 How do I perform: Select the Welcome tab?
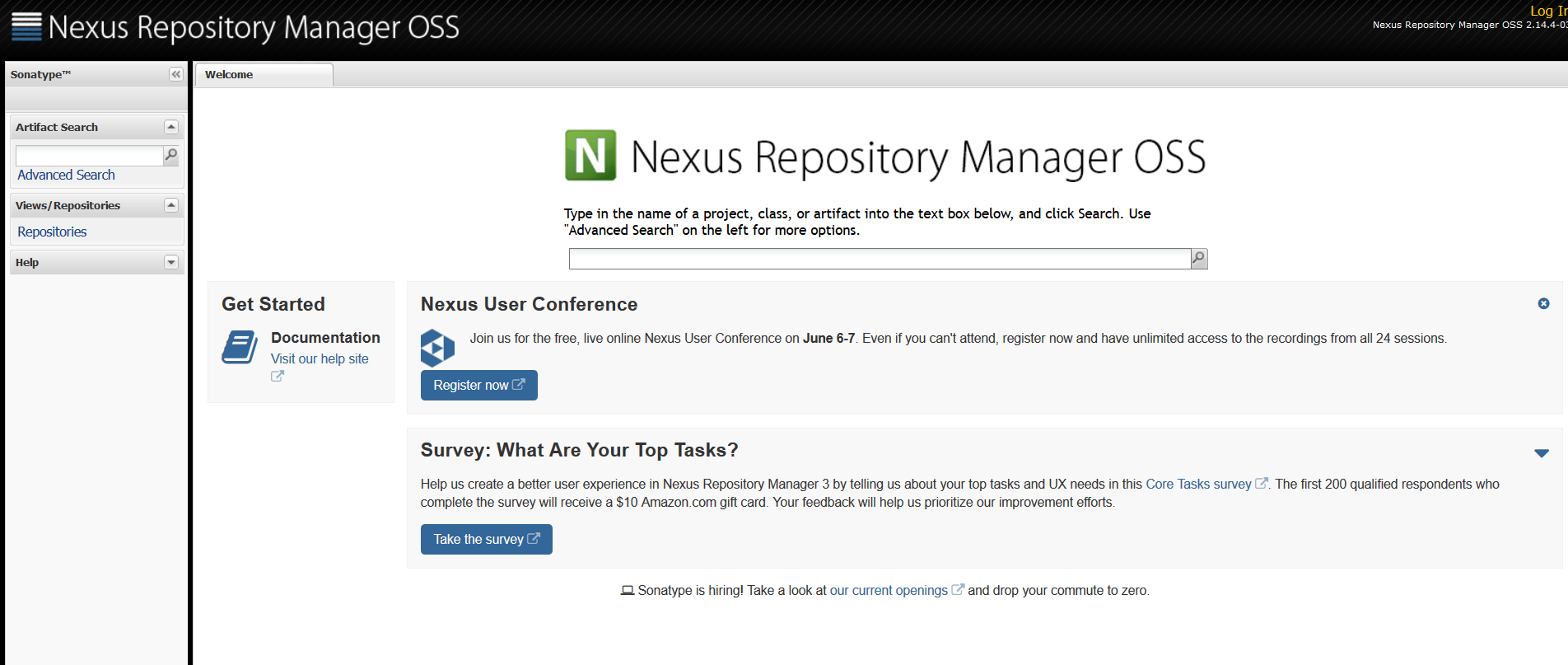pos(264,74)
